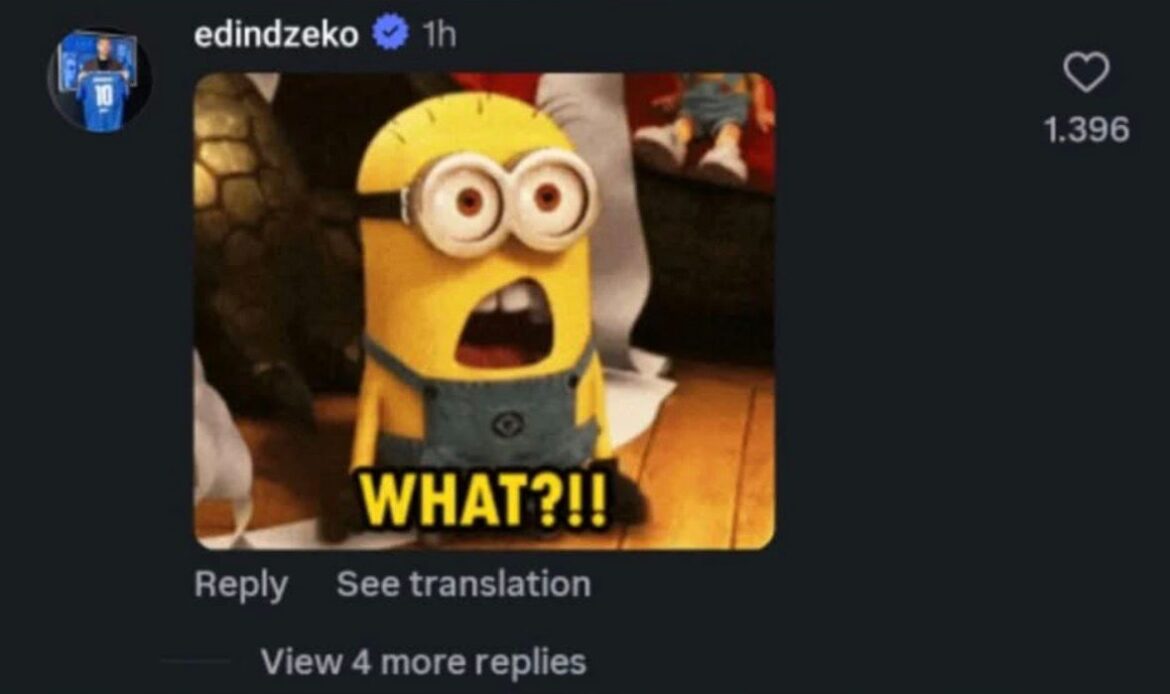
Task: Like the comment with the heart icon
Action: 1086,72
